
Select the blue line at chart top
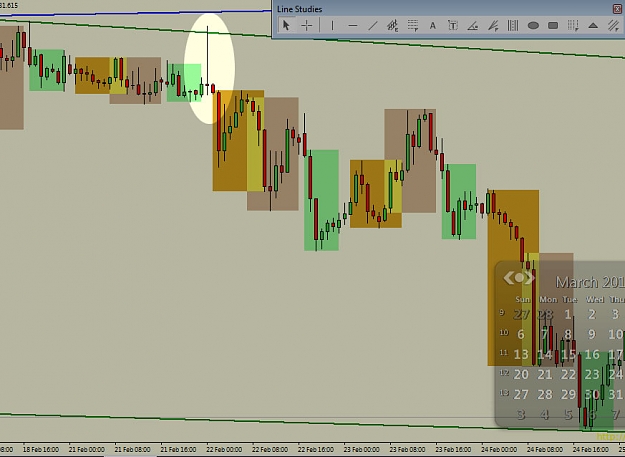pyautogui.click(x=136, y=14)
